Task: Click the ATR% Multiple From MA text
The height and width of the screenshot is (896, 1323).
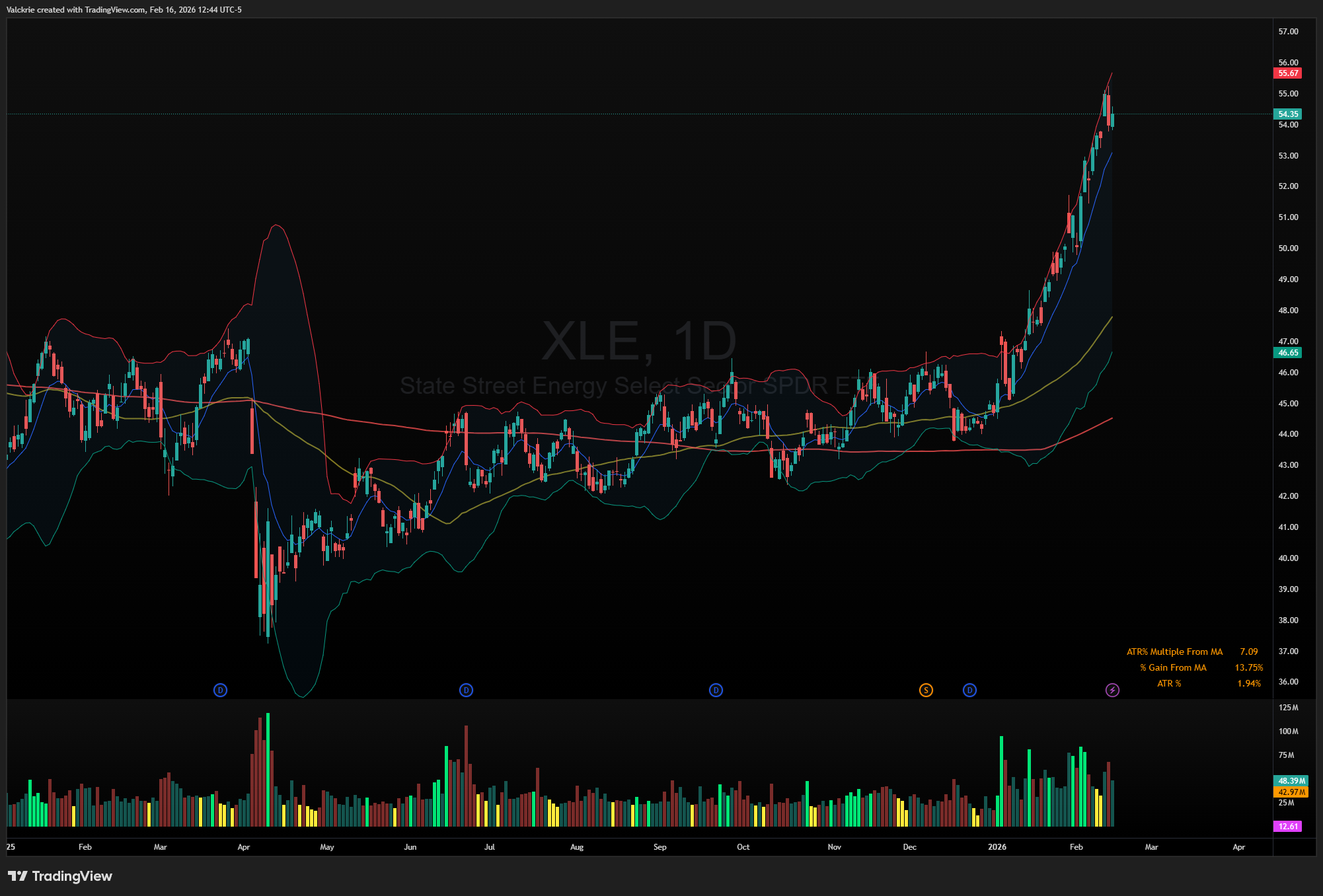Action: tap(1174, 652)
